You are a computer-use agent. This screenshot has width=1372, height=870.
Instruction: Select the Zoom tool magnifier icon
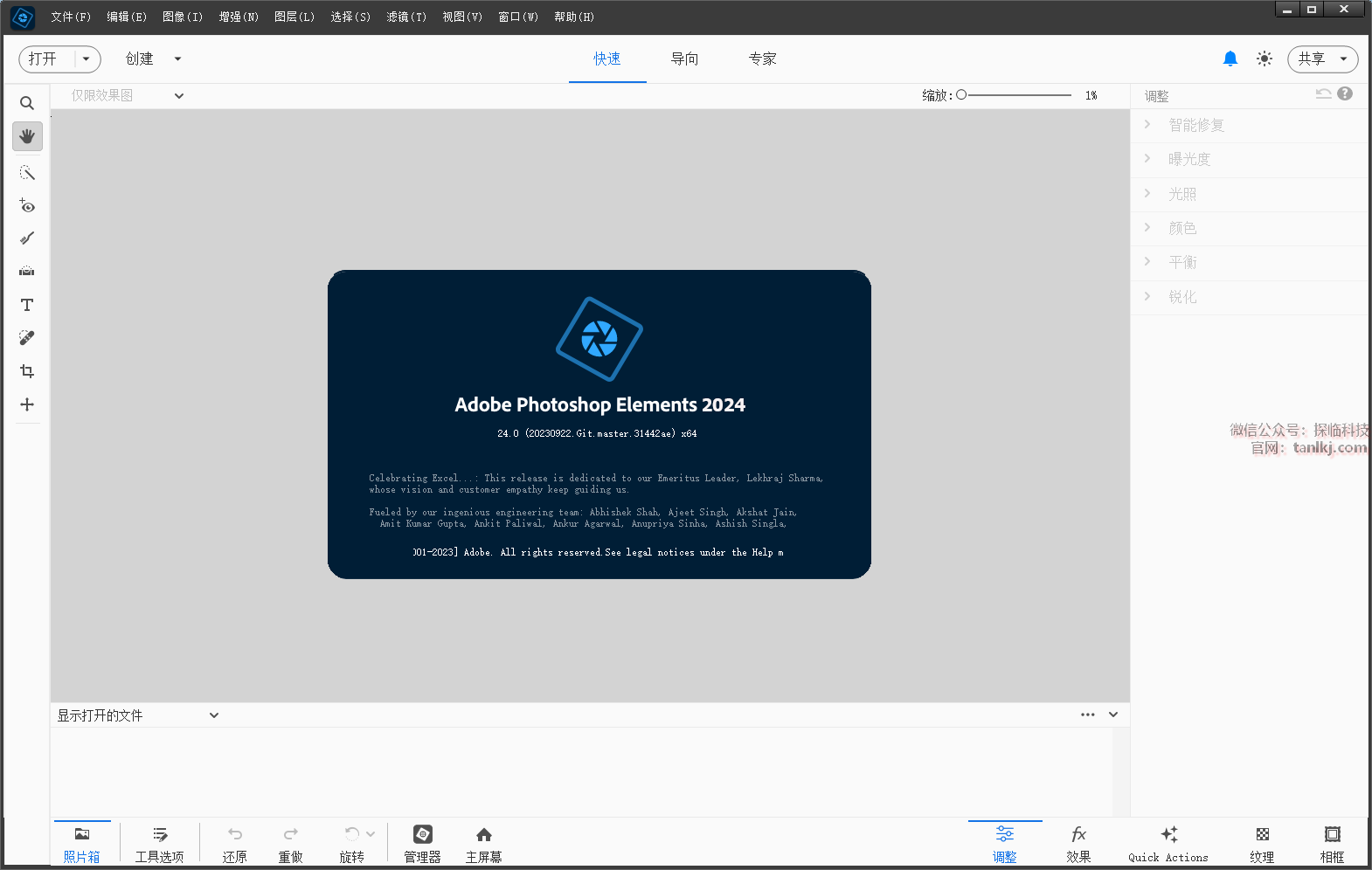click(x=27, y=103)
